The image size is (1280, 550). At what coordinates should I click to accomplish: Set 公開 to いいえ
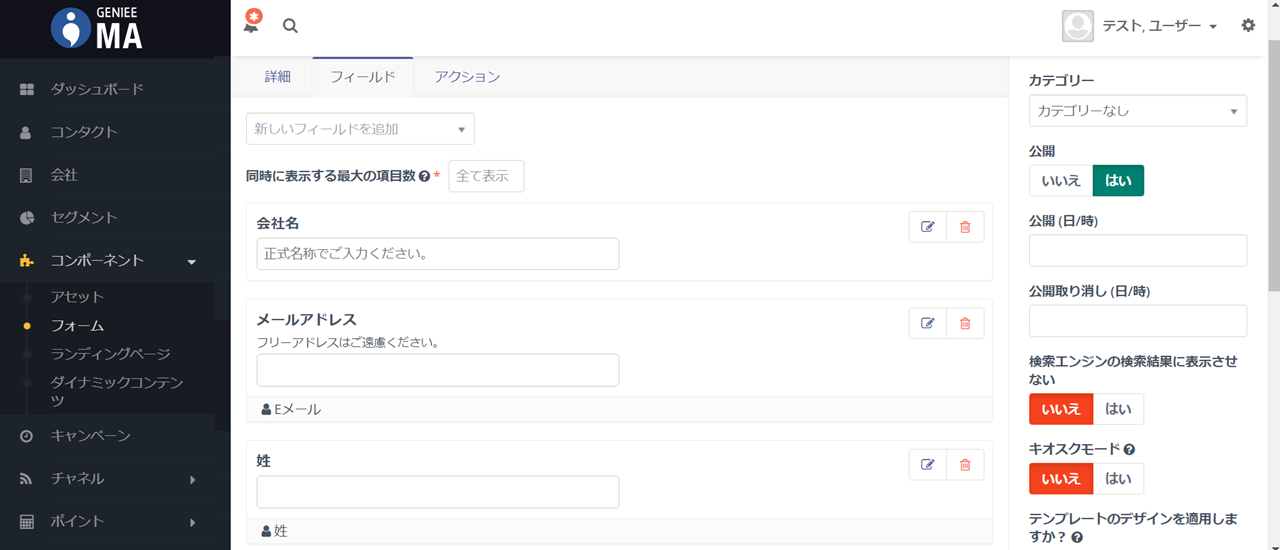[1061, 181]
